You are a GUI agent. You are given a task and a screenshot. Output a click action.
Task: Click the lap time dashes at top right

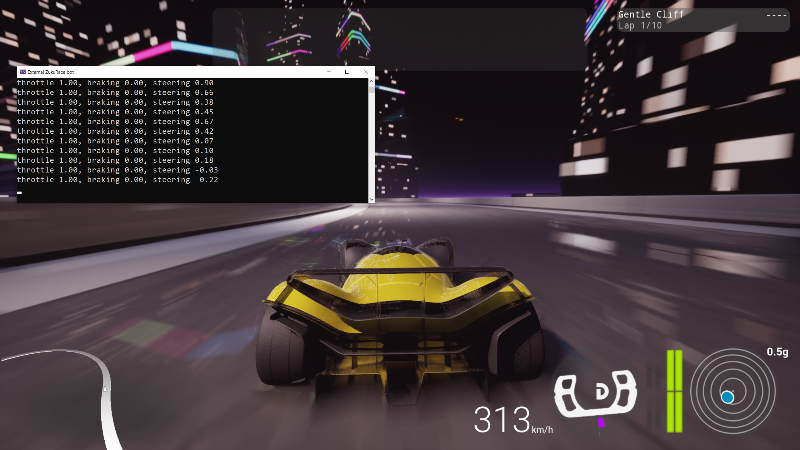coord(775,15)
